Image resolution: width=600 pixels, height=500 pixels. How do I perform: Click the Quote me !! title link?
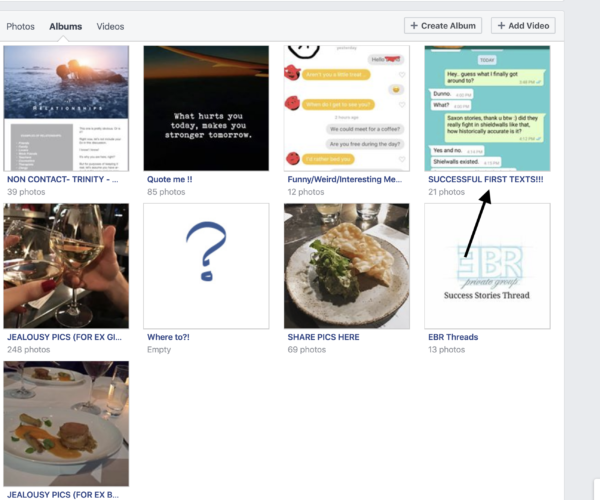[x=170, y=179]
